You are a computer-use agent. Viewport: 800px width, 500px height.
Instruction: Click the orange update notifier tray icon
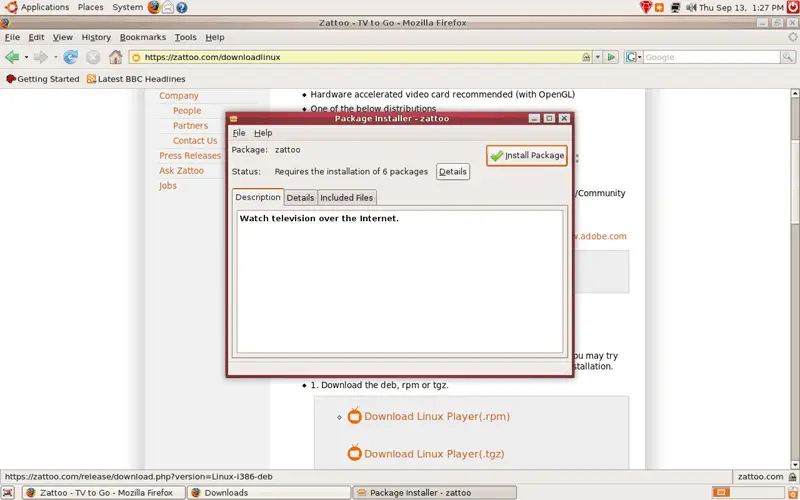(660, 8)
